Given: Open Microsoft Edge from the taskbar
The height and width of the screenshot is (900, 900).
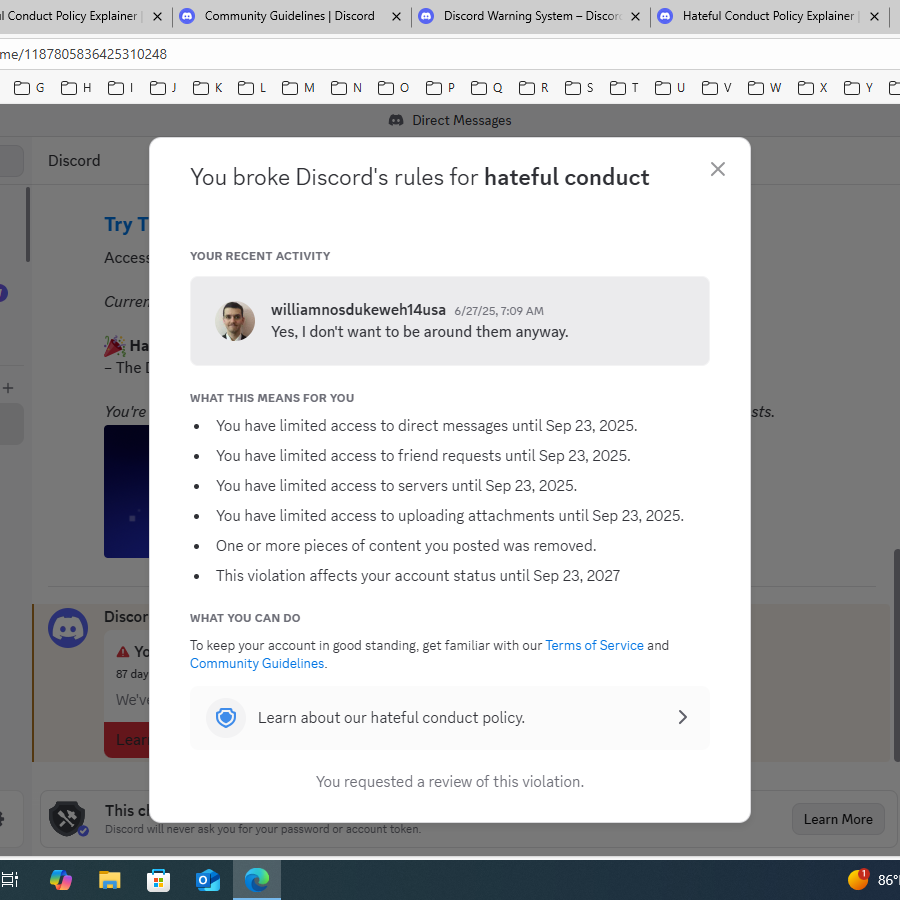Looking at the screenshot, I should [257, 879].
